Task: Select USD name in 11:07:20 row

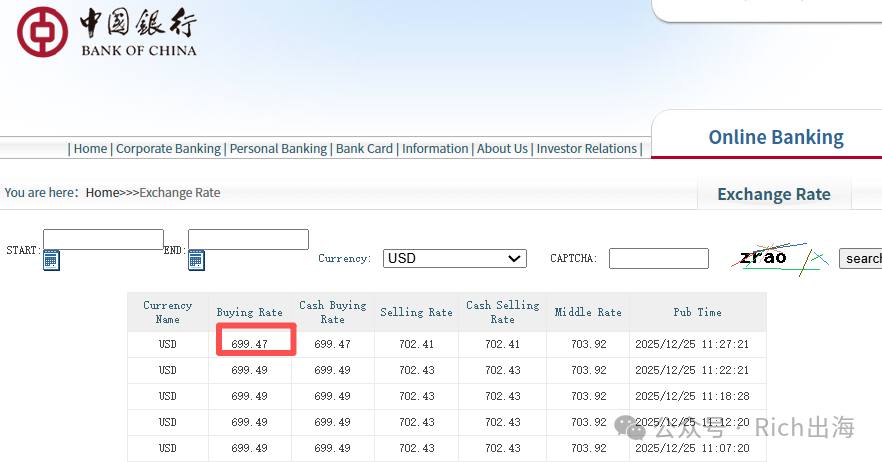Action: [x=168, y=448]
